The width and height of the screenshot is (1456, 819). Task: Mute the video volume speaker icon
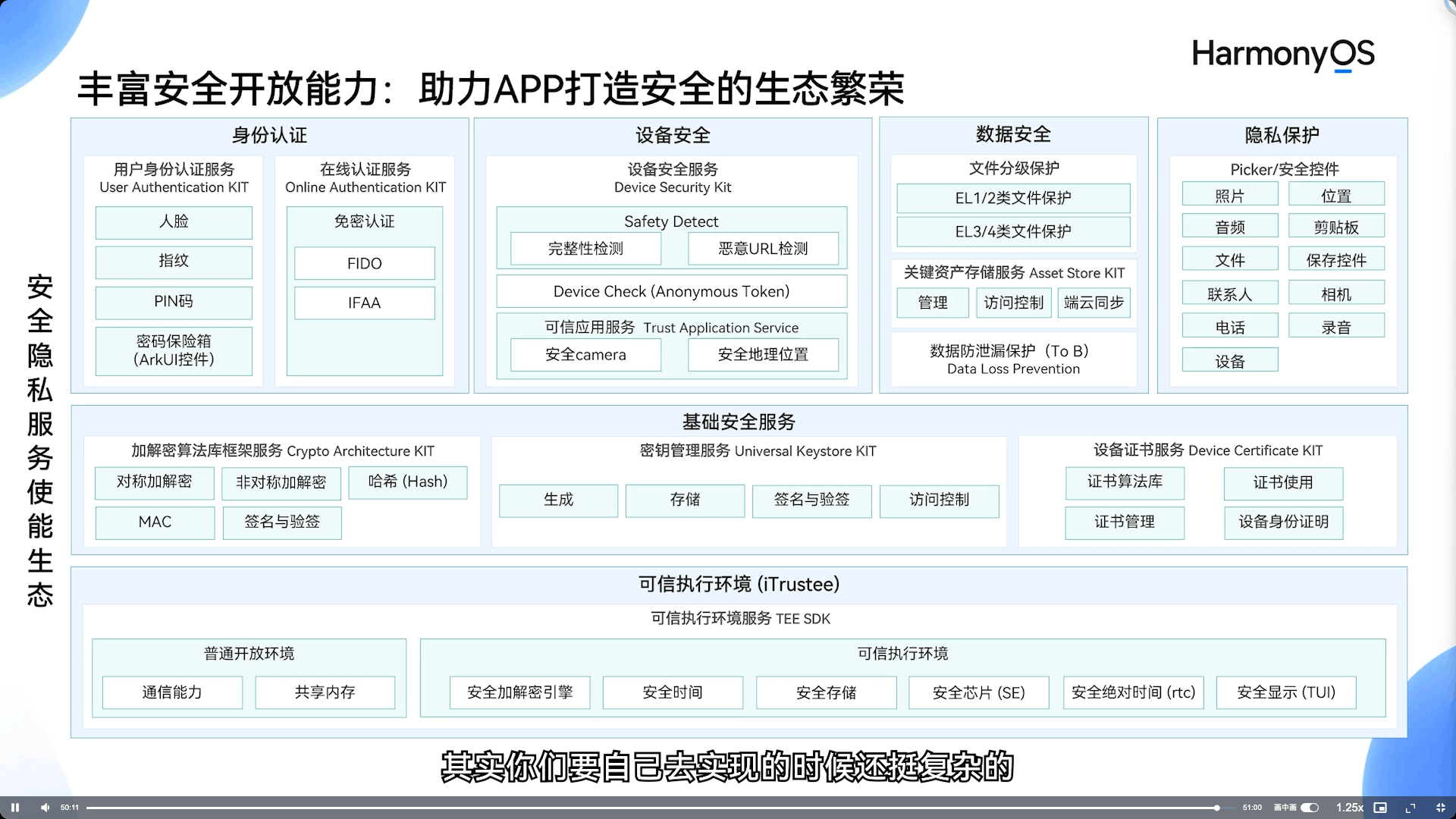pyautogui.click(x=45, y=808)
